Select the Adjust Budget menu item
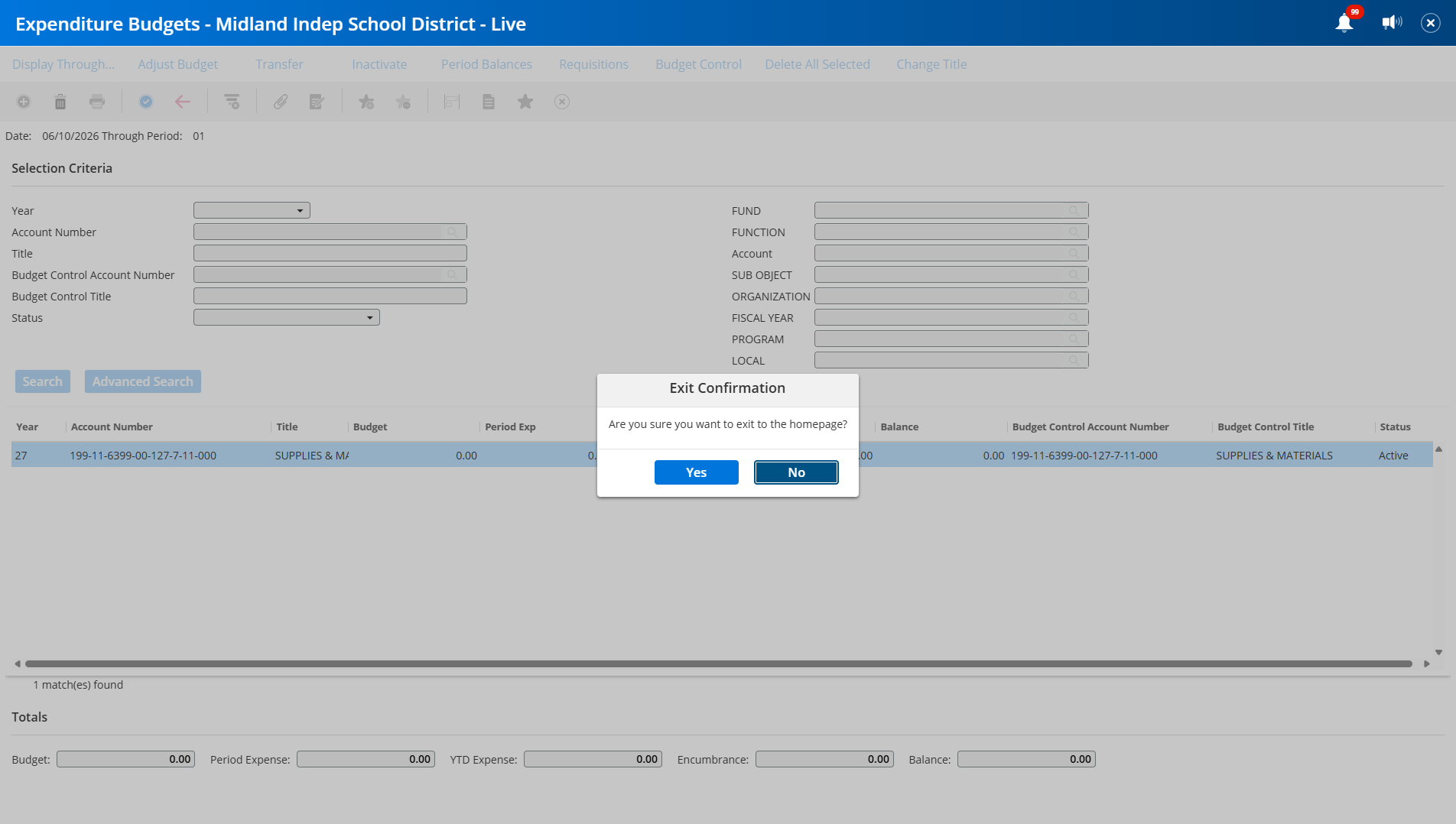Viewport: 1456px width, 824px height. [177, 64]
